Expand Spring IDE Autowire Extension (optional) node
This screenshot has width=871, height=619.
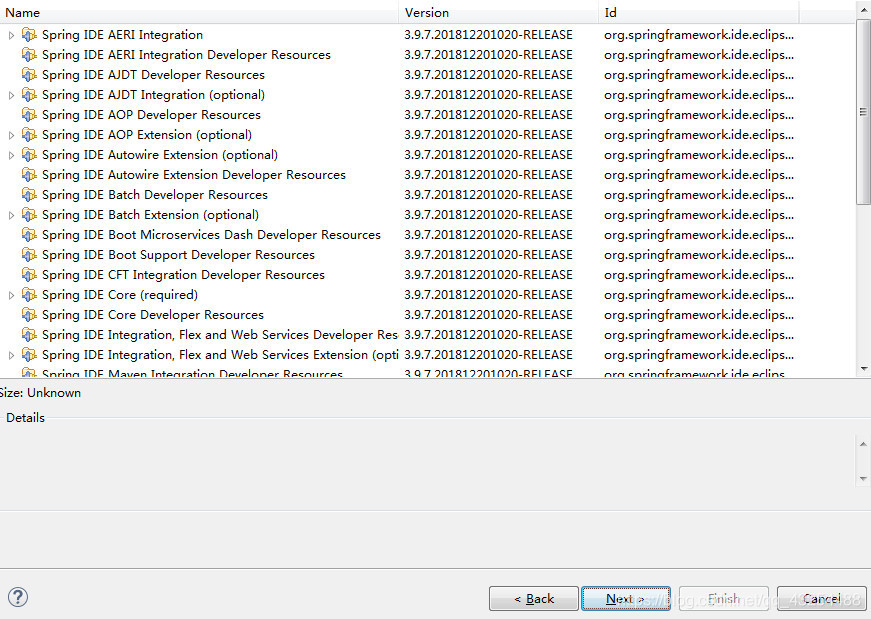click(x=11, y=156)
